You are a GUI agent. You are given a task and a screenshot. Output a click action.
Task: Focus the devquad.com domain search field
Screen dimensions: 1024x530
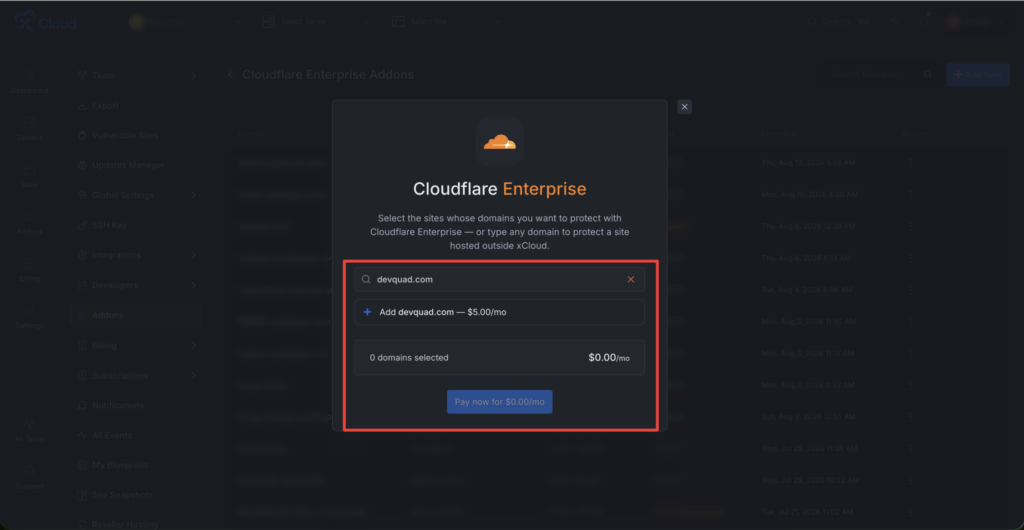(x=500, y=279)
